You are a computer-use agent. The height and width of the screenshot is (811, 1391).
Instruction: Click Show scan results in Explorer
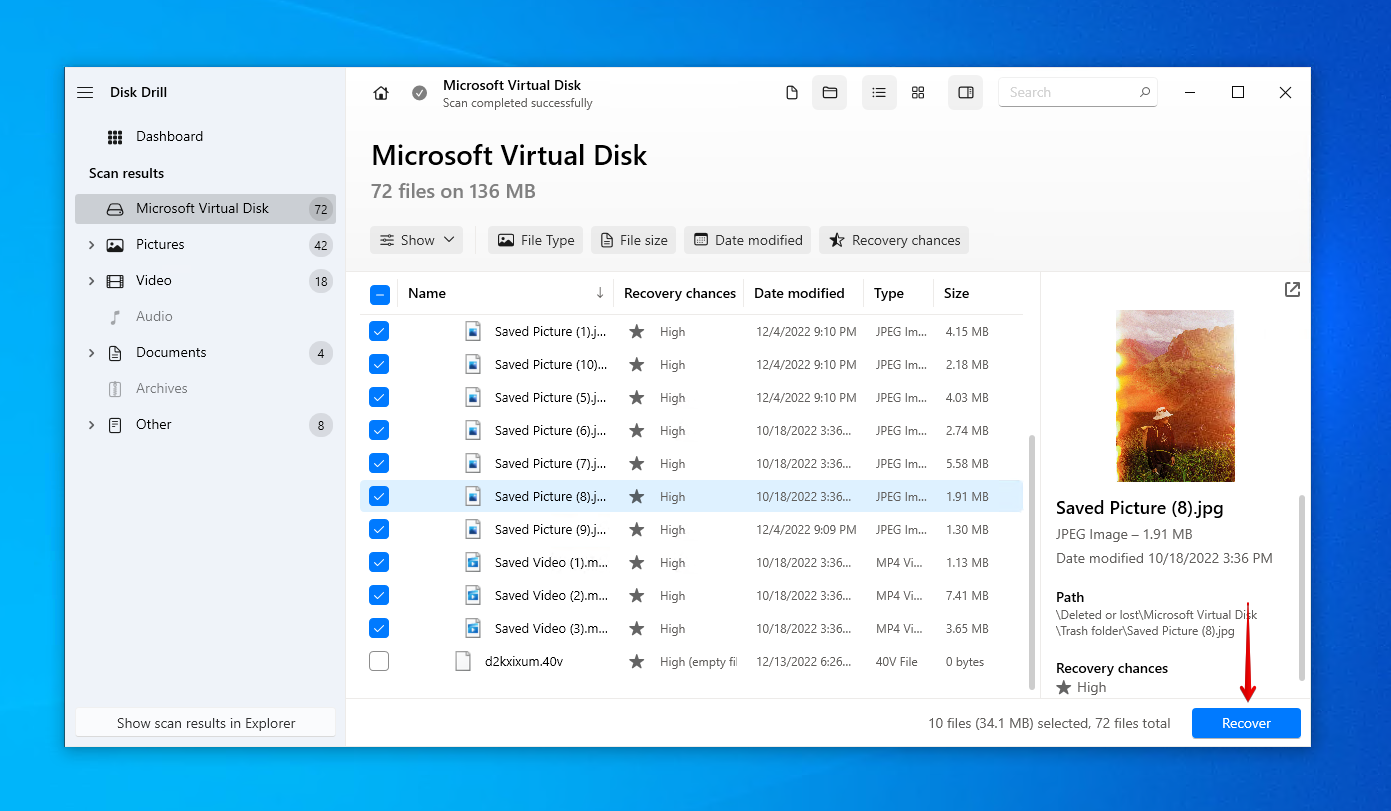(x=206, y=723)
